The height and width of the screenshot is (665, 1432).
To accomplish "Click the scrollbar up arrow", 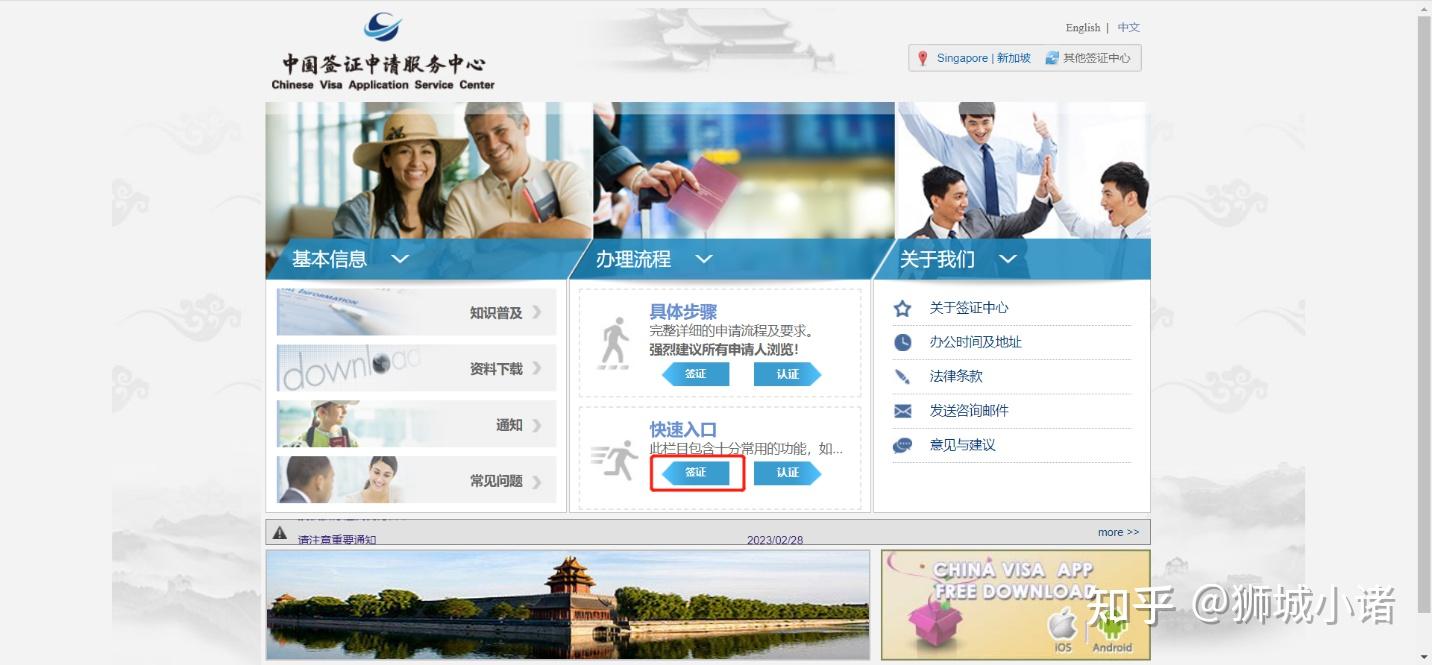I will click(1425, 7).
